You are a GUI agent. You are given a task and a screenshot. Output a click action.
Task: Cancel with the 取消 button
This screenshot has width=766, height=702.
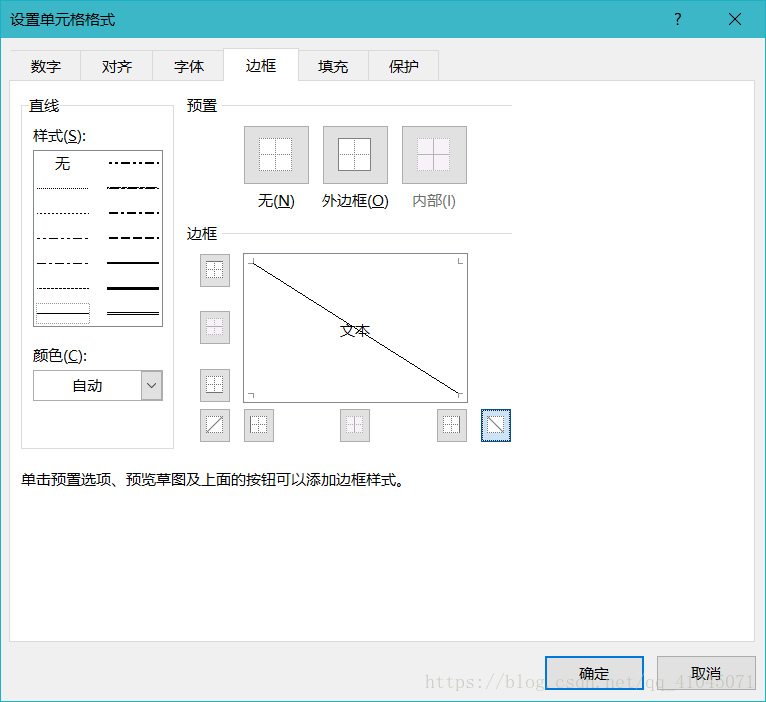point(706,673)
